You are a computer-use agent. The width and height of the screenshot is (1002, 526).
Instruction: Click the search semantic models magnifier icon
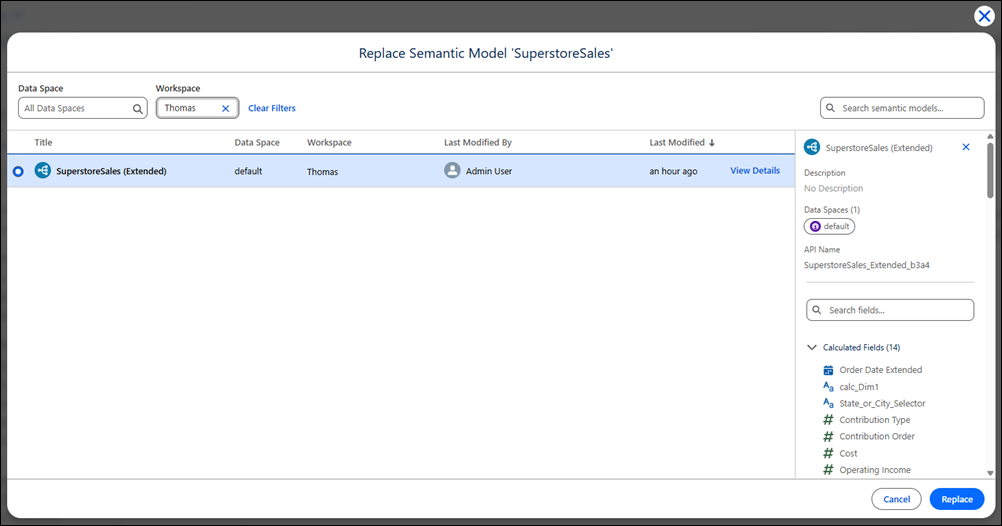(x=830, y=108)
